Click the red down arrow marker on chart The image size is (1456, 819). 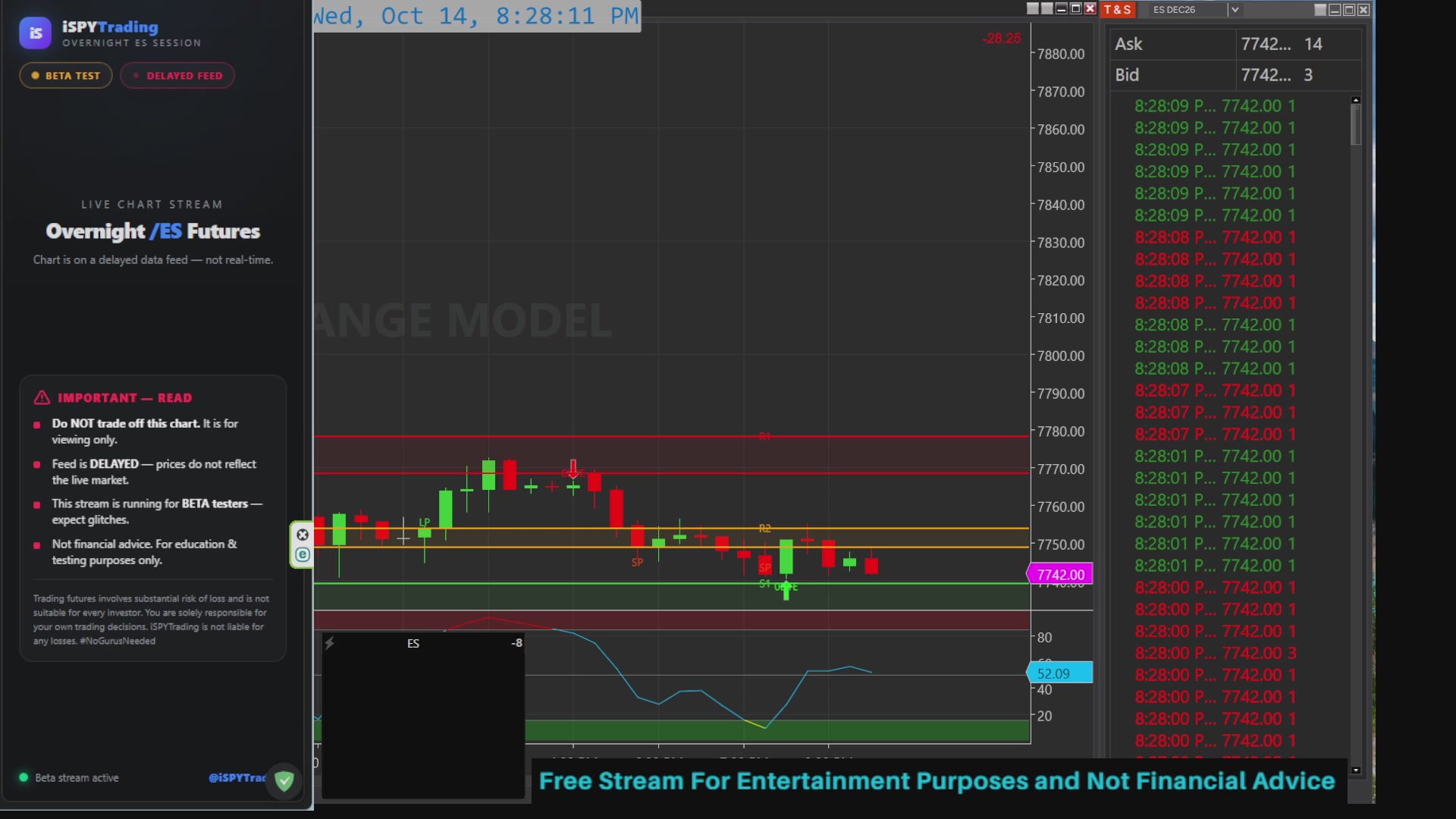click(573, 468)
